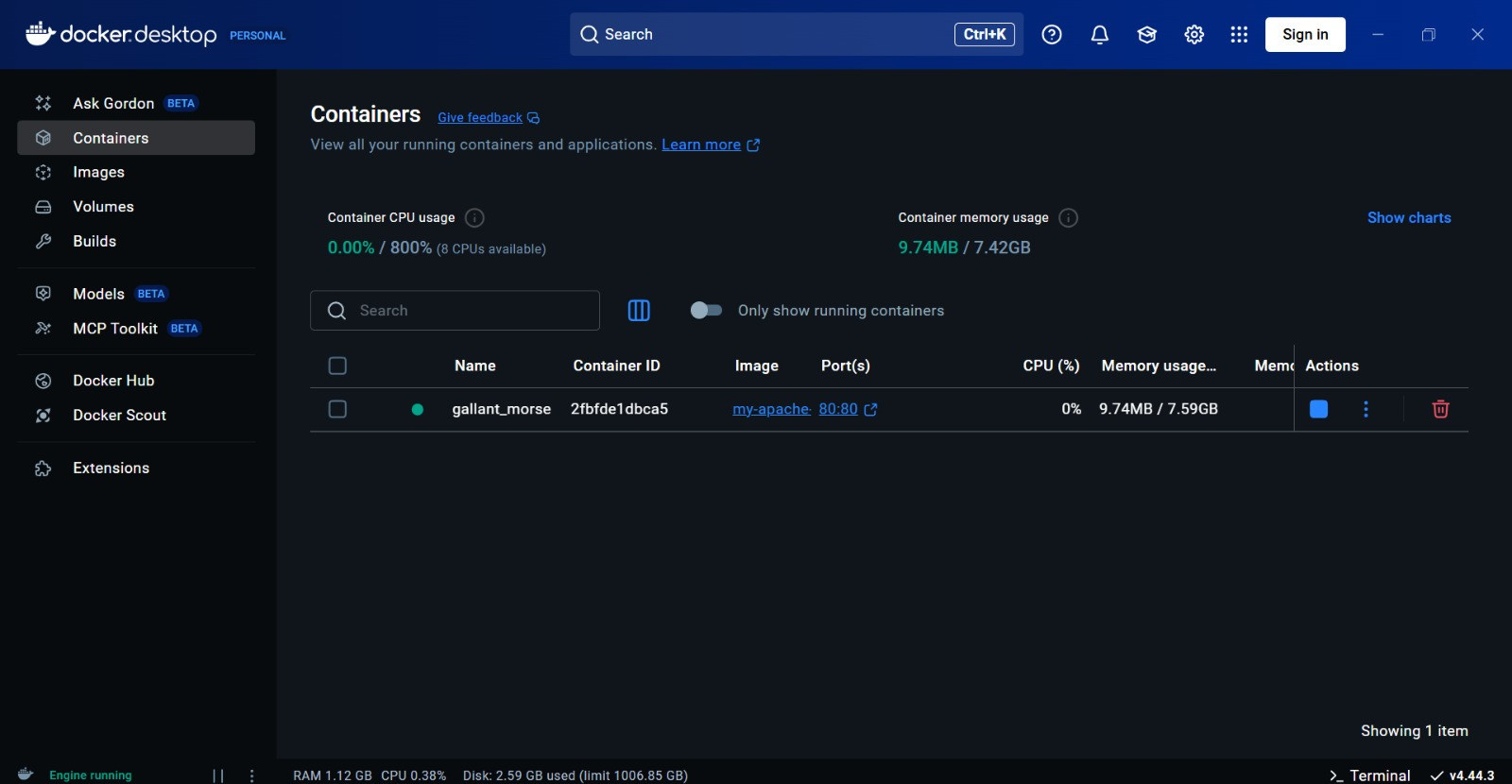Pause the Docker engine
Screen dimensions: 1512x784
(x=218, y=775)
